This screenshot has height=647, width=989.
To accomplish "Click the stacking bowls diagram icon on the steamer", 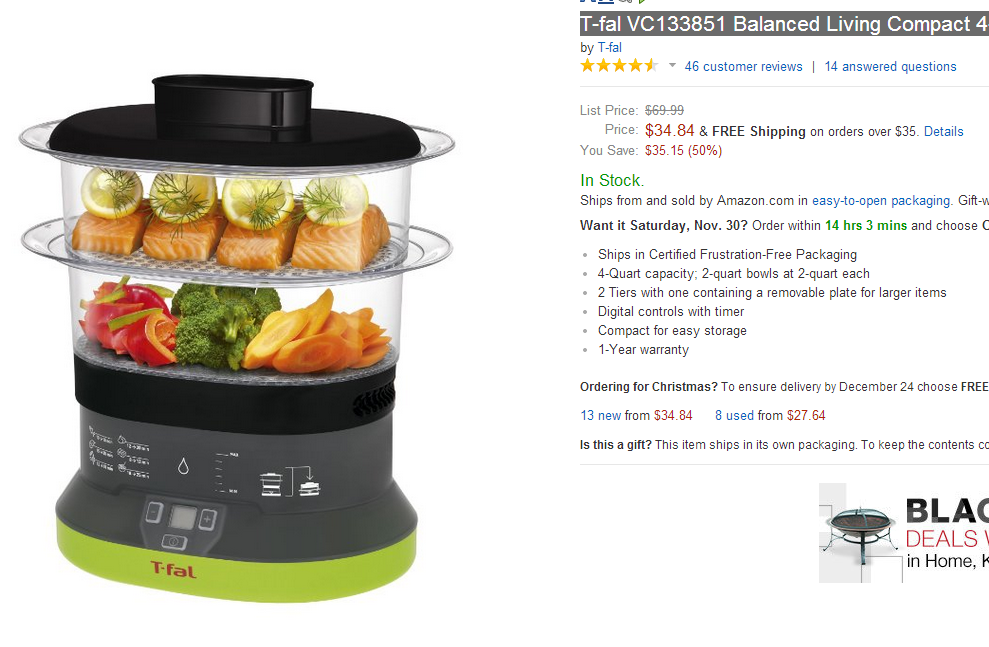I will [290, 482].
